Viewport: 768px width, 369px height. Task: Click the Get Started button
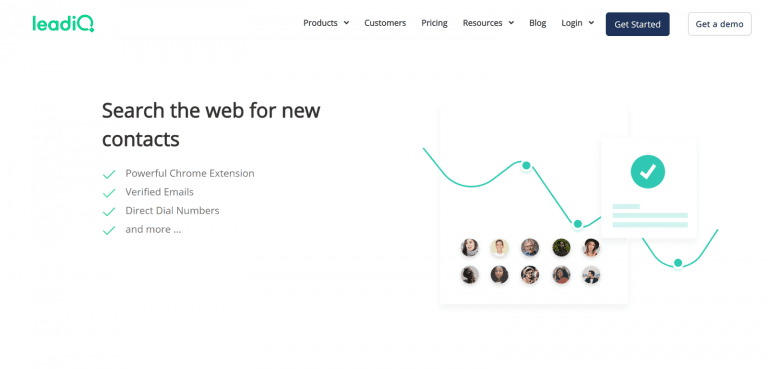point(638,24)
